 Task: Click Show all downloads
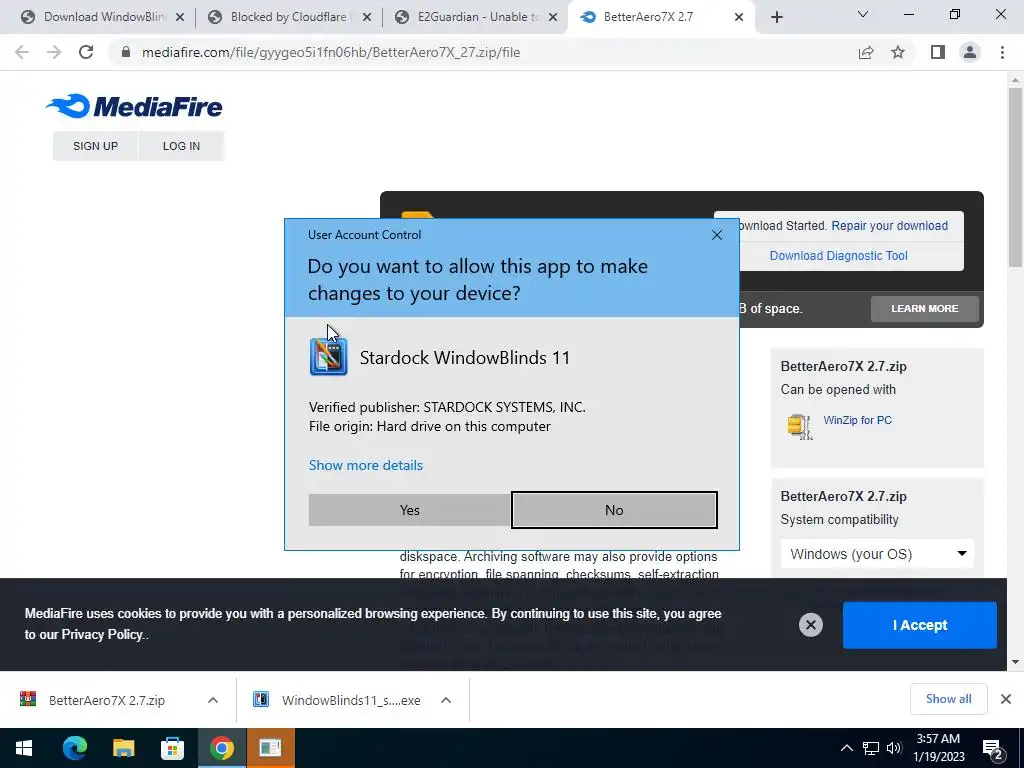pyautogui.click(x=948, y=699)
